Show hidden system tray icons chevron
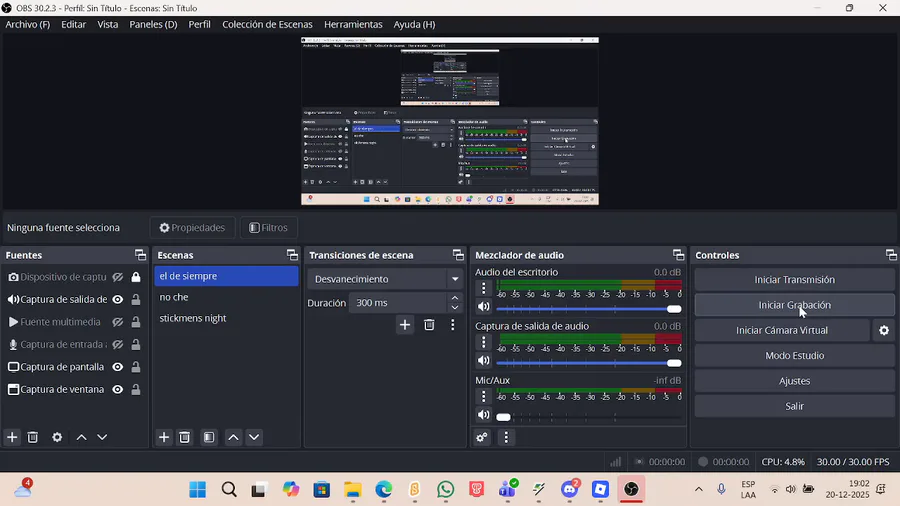This screenshot has height=506, width=900. tap(699, 489)
